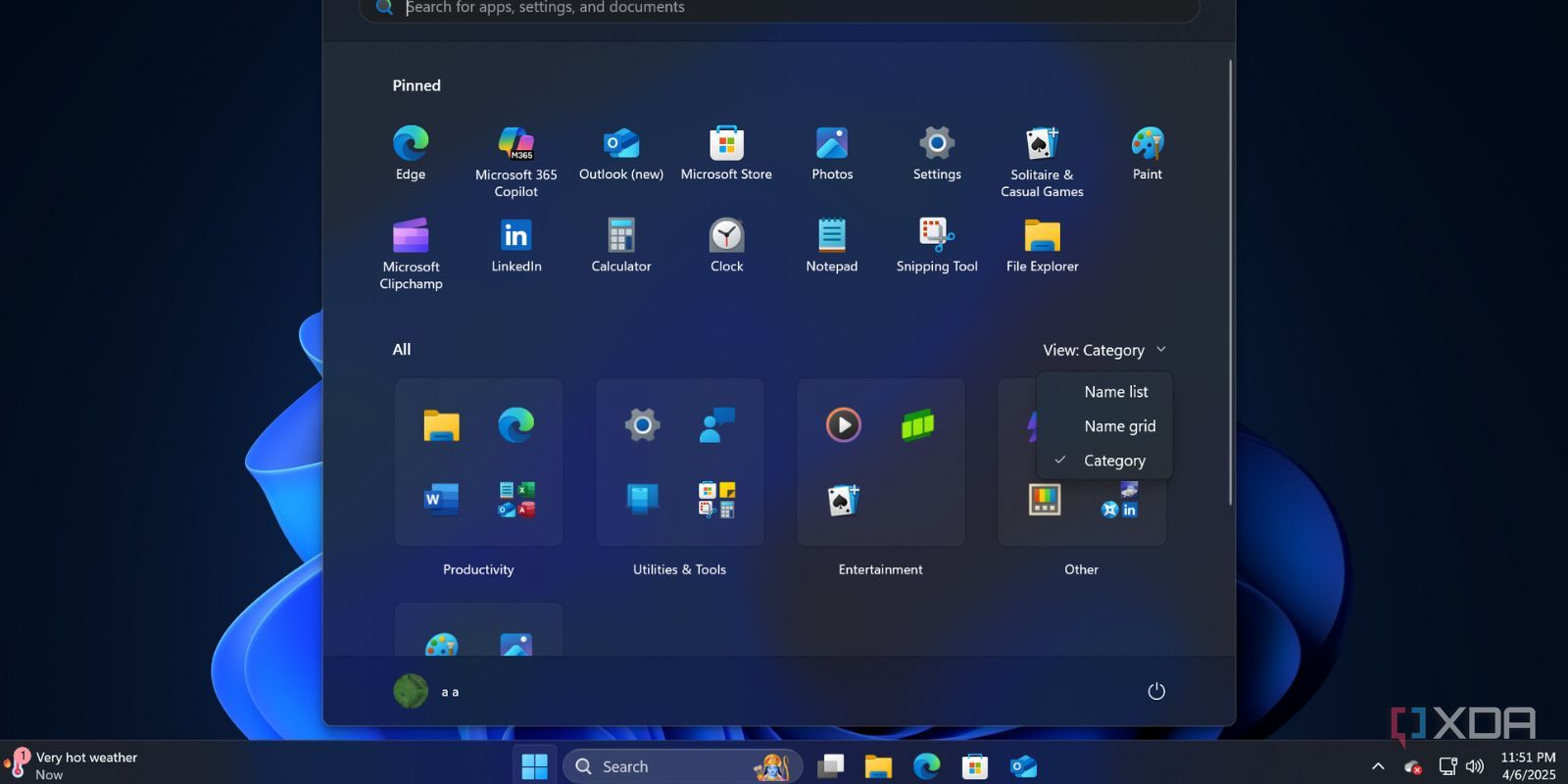1568x784 pixels.
Task: Open the volume control in system tray
Action: (x=1475, y=766)
